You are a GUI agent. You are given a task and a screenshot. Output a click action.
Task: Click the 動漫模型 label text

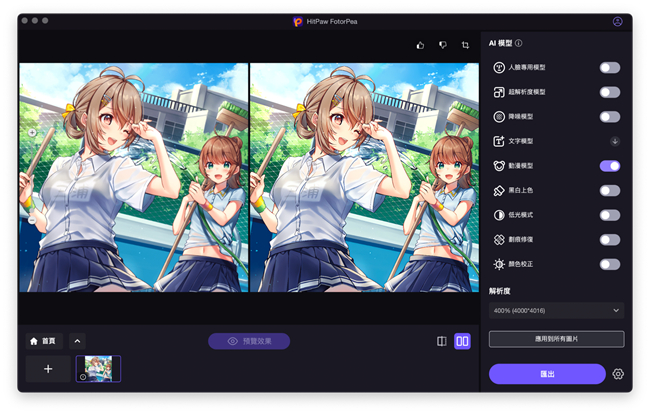pos(521,166)
